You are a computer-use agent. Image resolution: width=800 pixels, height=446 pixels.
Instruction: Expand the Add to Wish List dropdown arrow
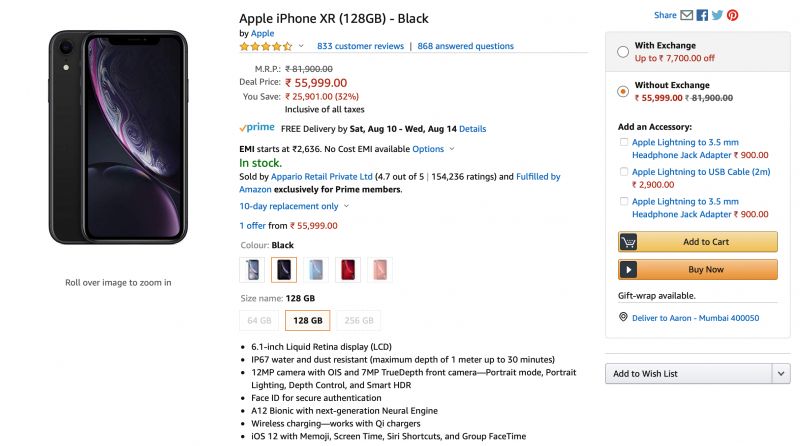(781, 374)
